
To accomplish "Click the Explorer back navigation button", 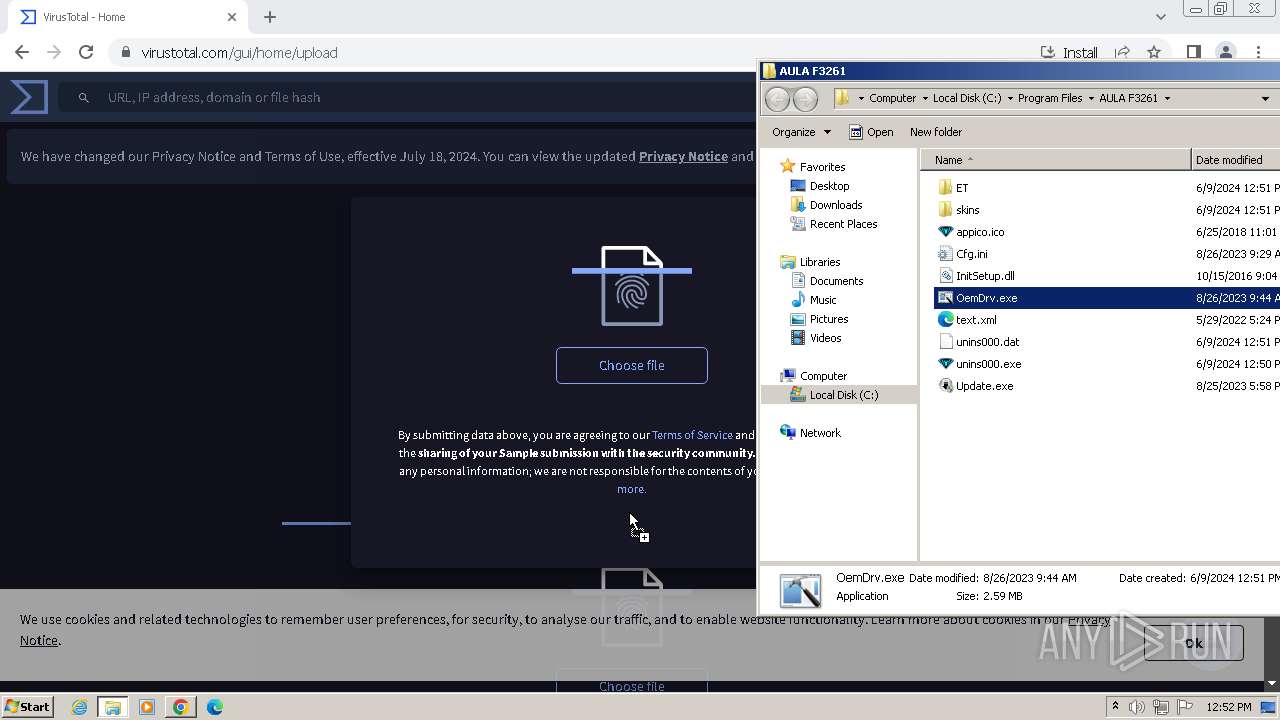I will 778,98.
